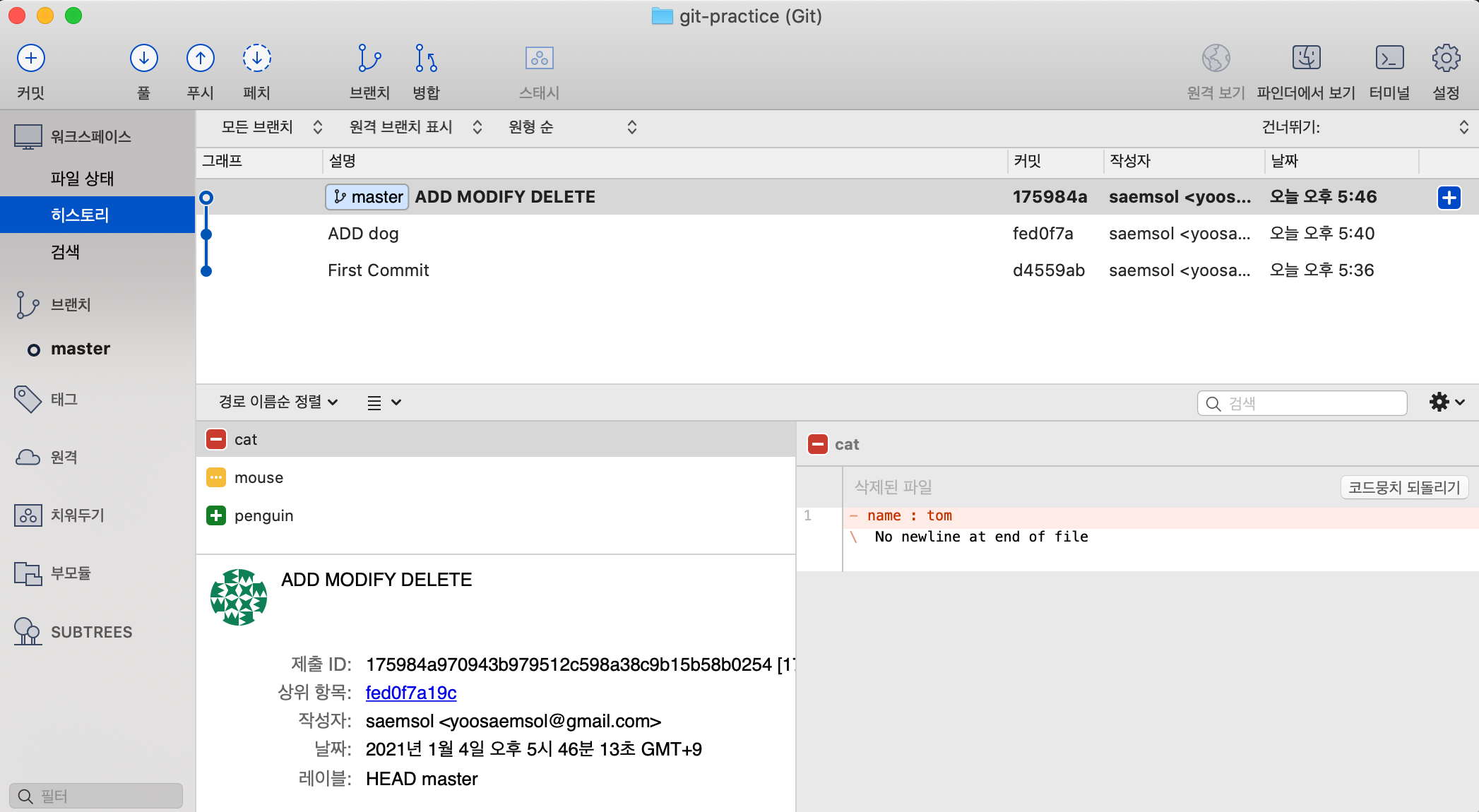Expand the All Branches (모든 브랜치) dropdown
Viewport: 1479px width, 812px height.
pyautogui.click(x=272, y=127)
